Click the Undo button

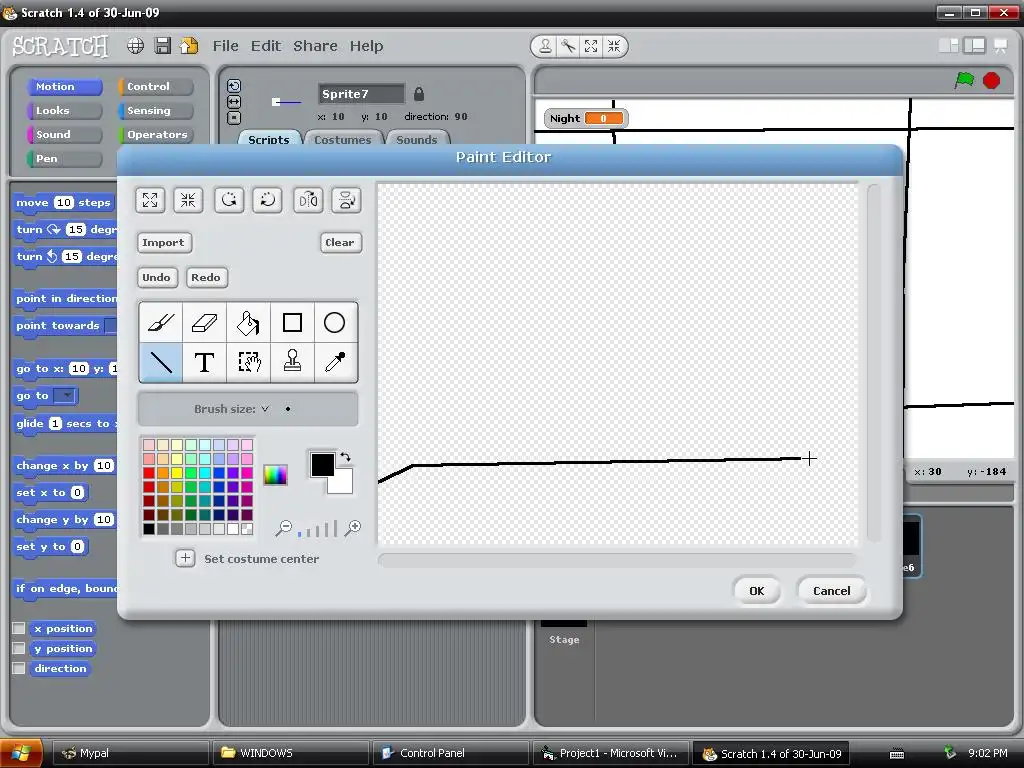pos(156,277)
